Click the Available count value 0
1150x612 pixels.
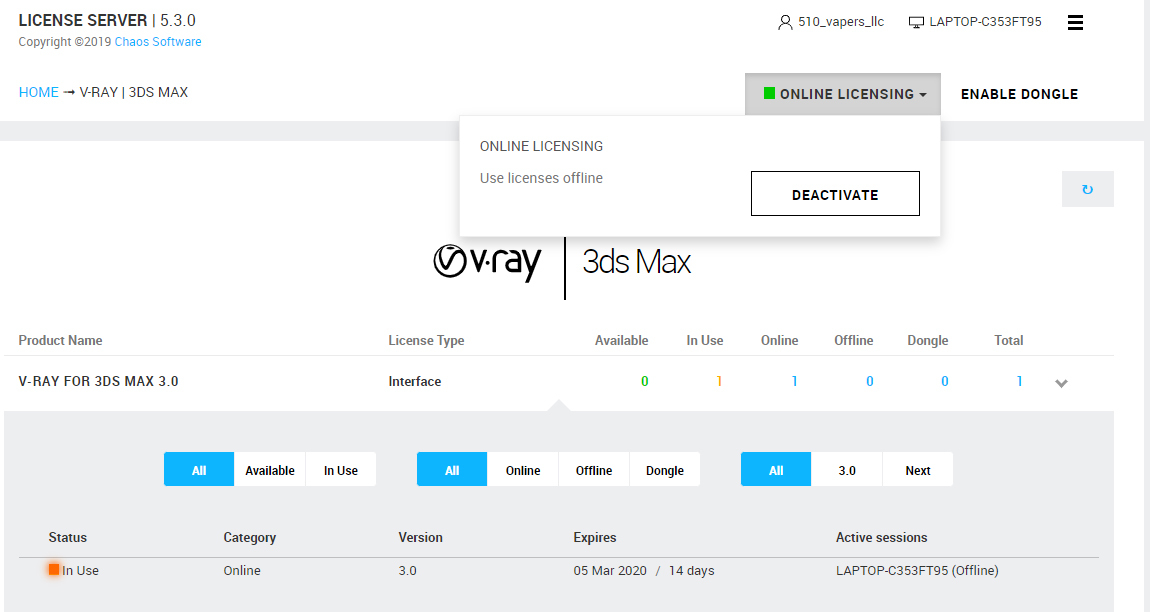tap(645, 381)
